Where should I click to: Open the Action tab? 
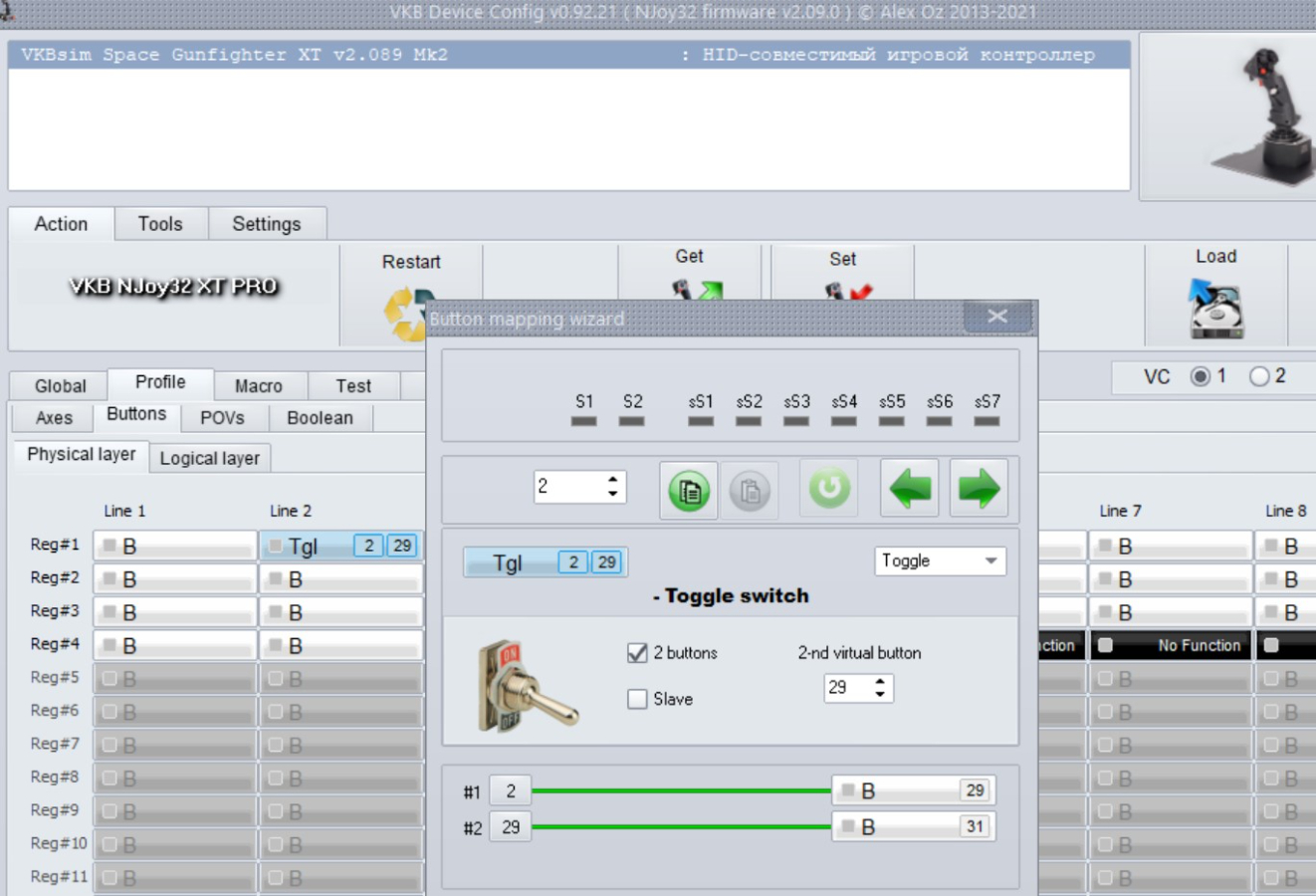point(61,224)
